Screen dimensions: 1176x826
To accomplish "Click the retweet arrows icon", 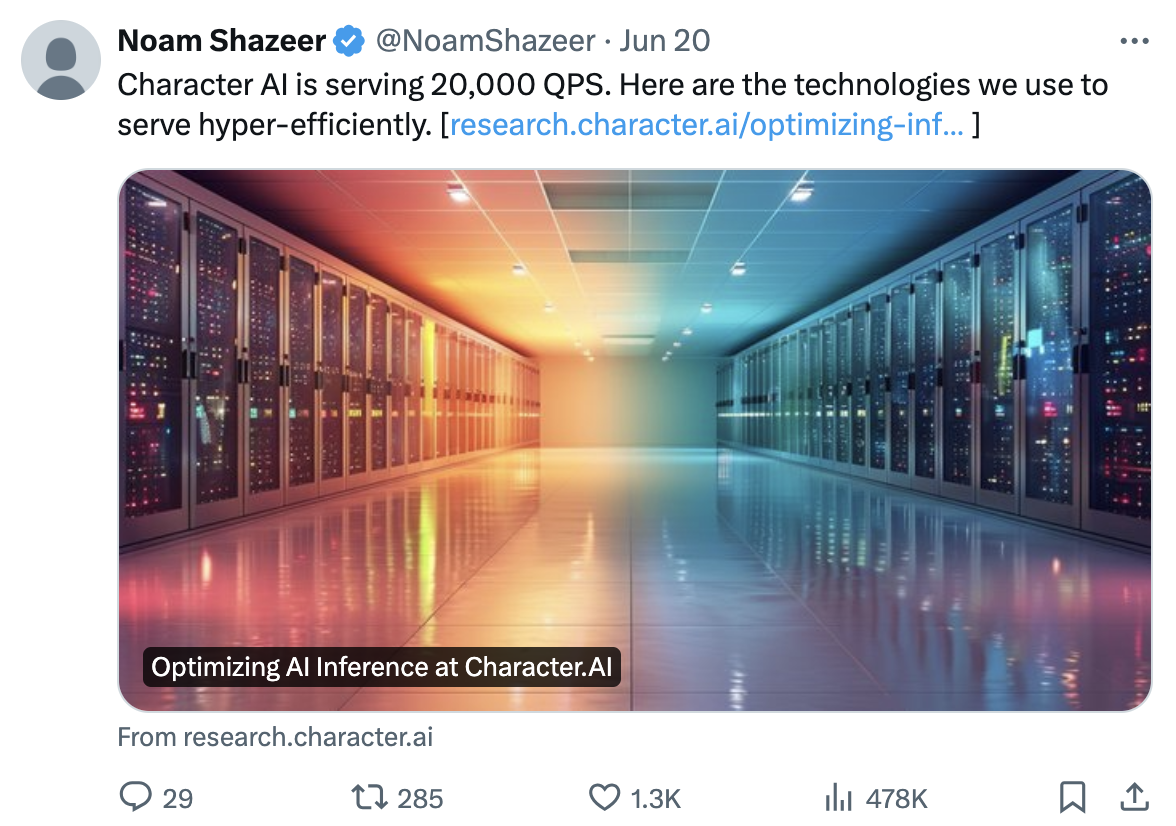I will click(x=370, y=797).
